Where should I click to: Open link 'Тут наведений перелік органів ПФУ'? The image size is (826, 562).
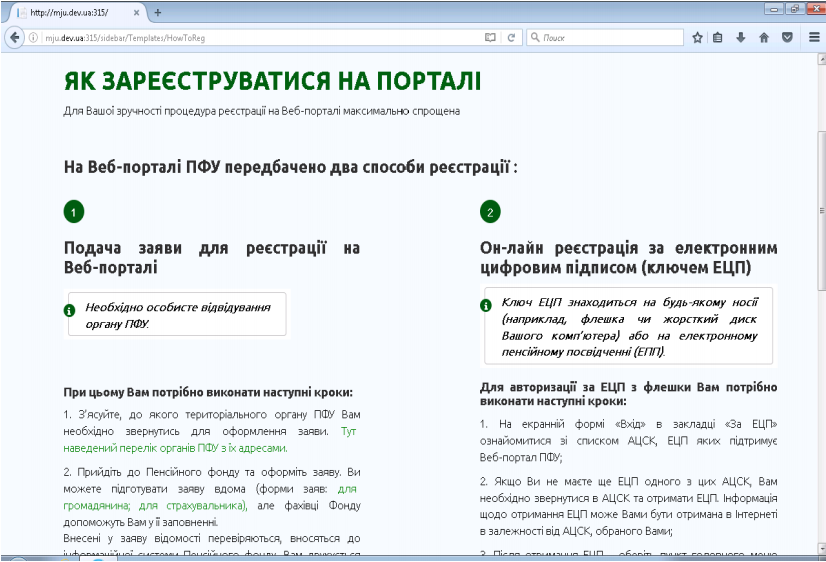[210, 440]
